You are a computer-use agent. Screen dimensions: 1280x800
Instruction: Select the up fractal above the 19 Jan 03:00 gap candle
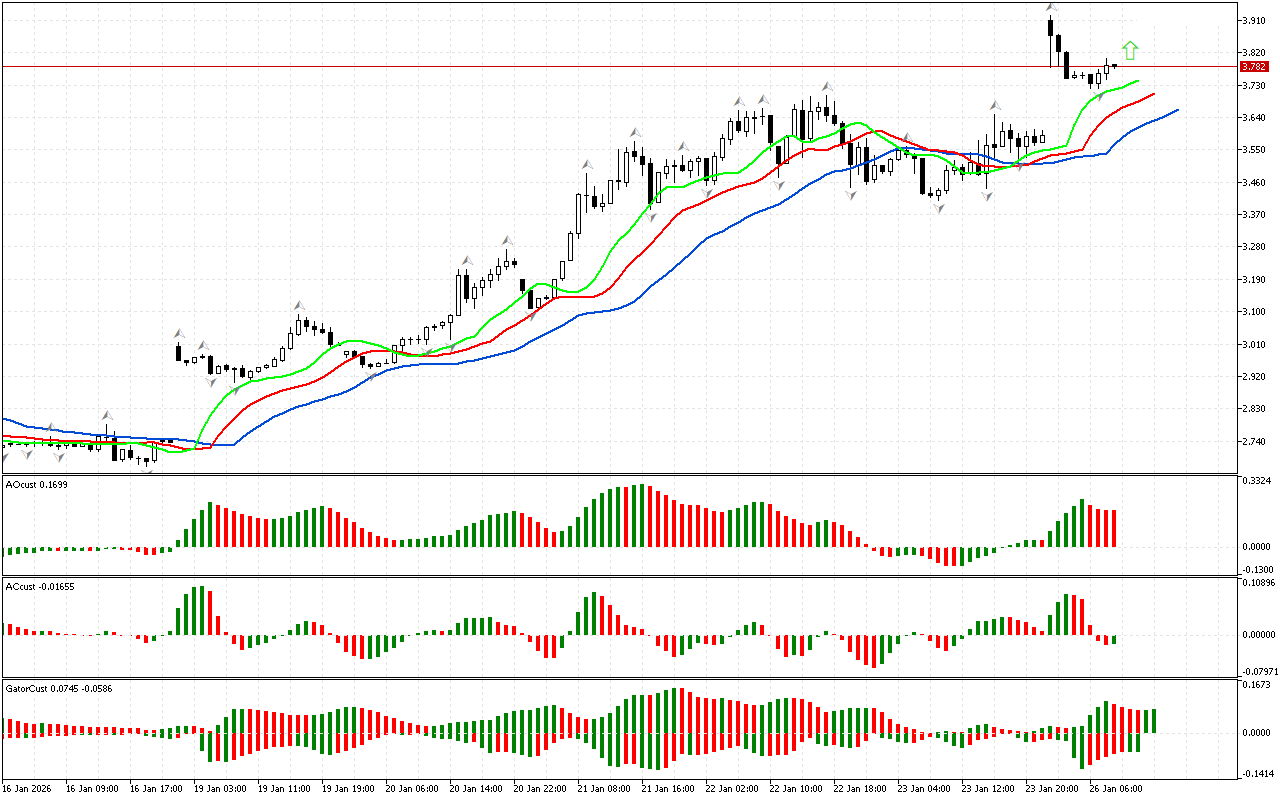pyautogui.click(x=179, y=333)
